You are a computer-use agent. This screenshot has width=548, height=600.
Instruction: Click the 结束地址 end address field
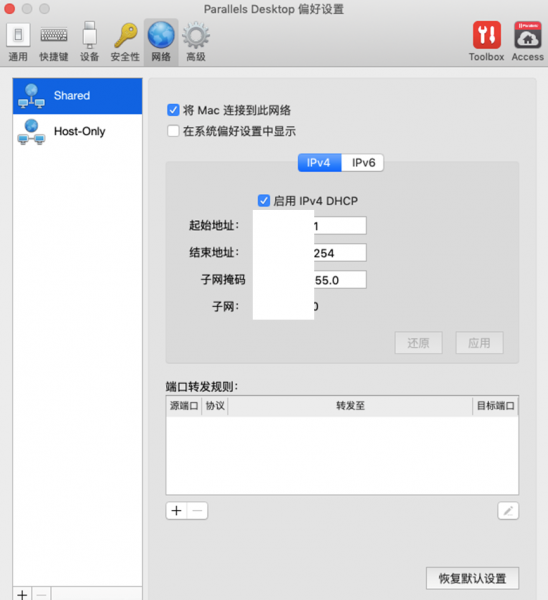[x=310, y=253]
